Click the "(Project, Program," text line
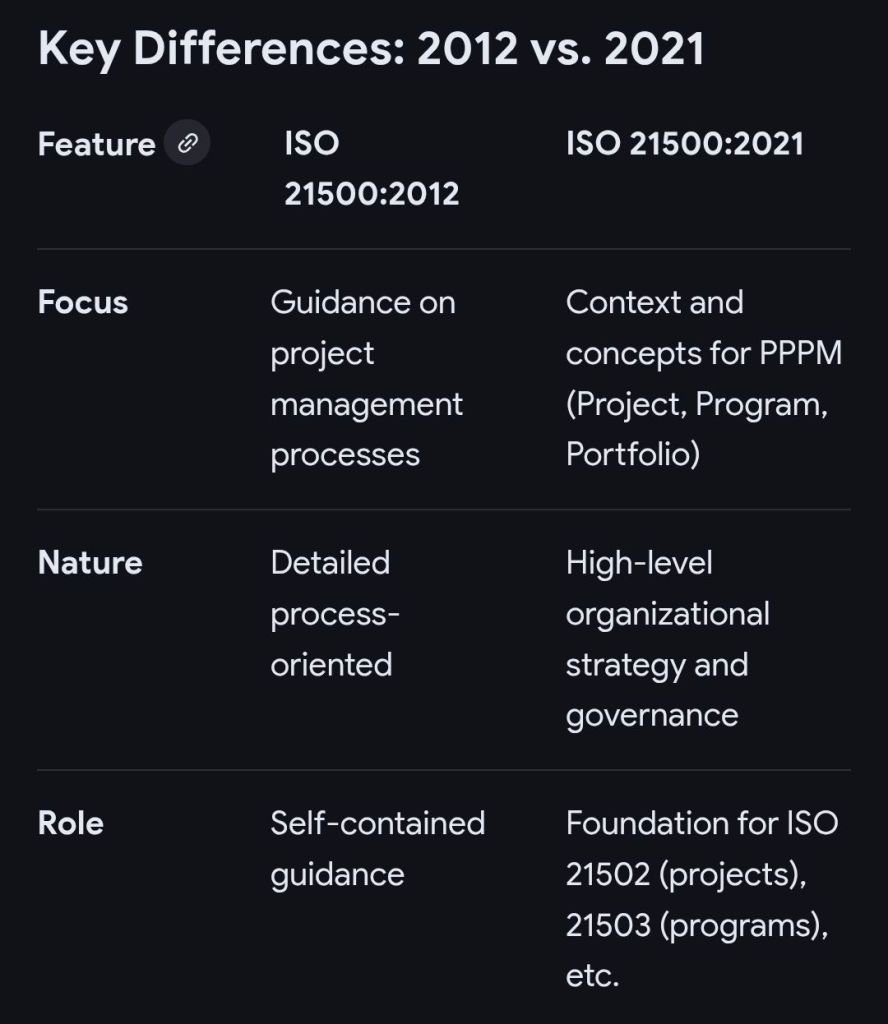 (696, 404)
